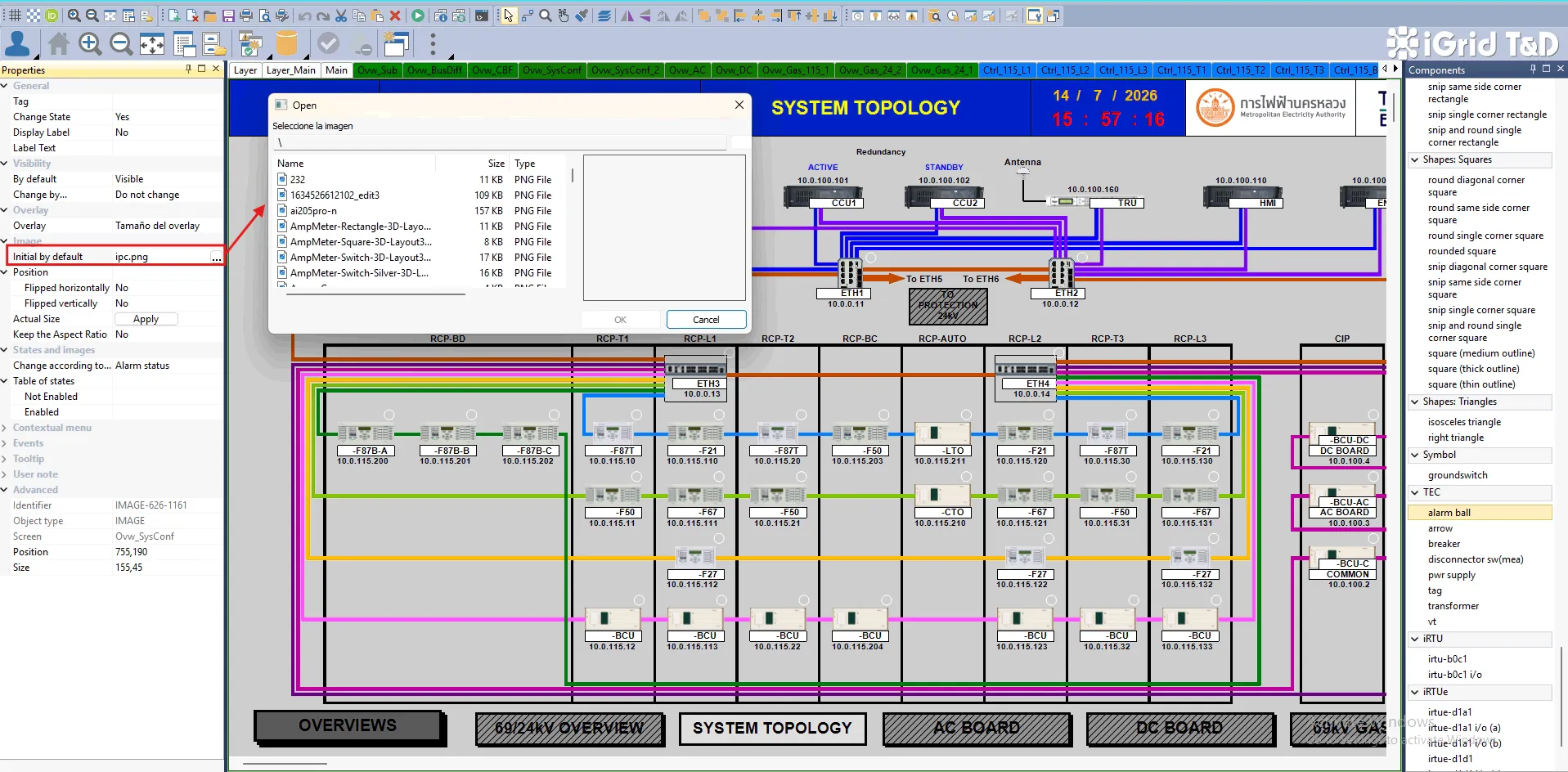The height and width of the screenshot is (772, 1568).
Task: Click Cancel in the Open dialog
Action: [x=706, y=320]
